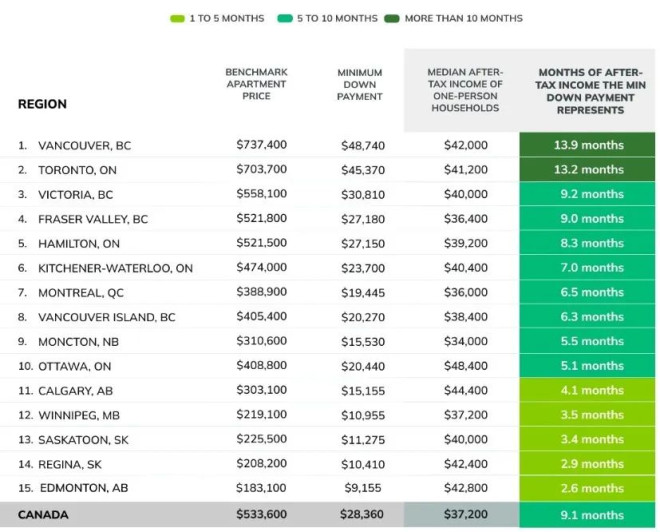The width and height of the screenshot is (660, 532).
Task: Select Winnipeg's $10,955 down payment value
Action: point(363,415)
